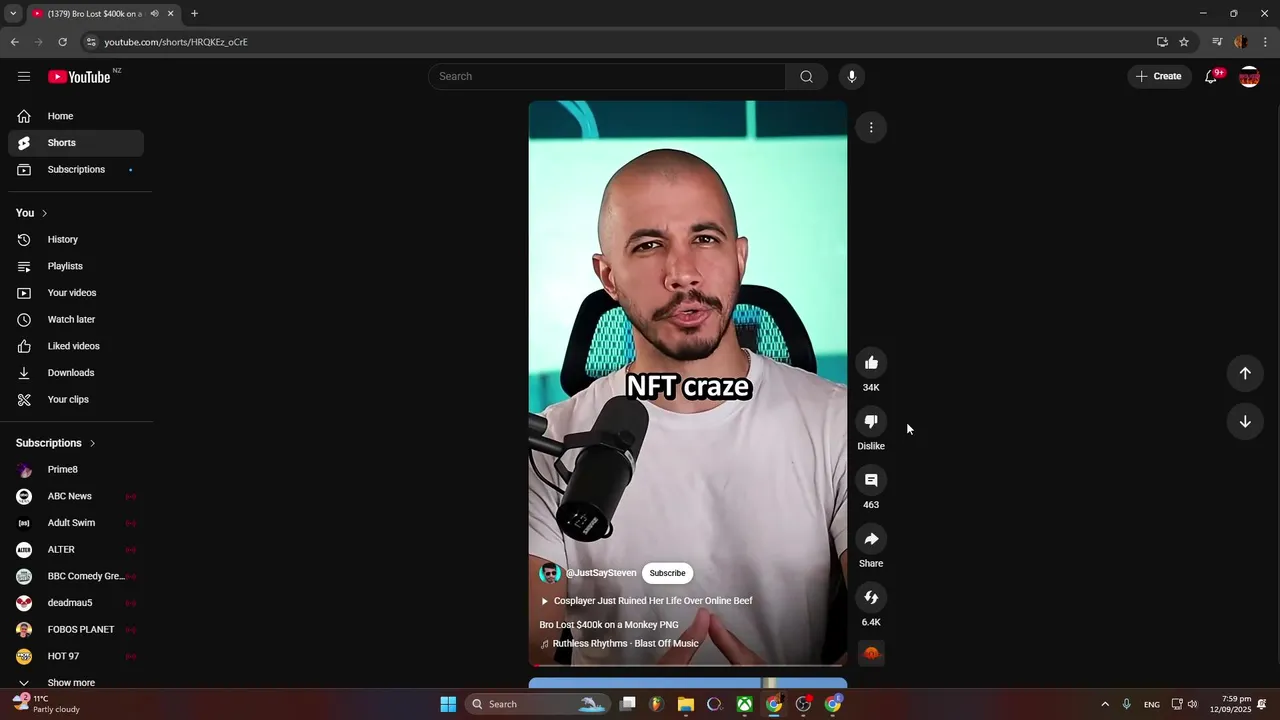Open ALTER channel subscription
Screen dimensions: 1280x720
click(76, 550)
